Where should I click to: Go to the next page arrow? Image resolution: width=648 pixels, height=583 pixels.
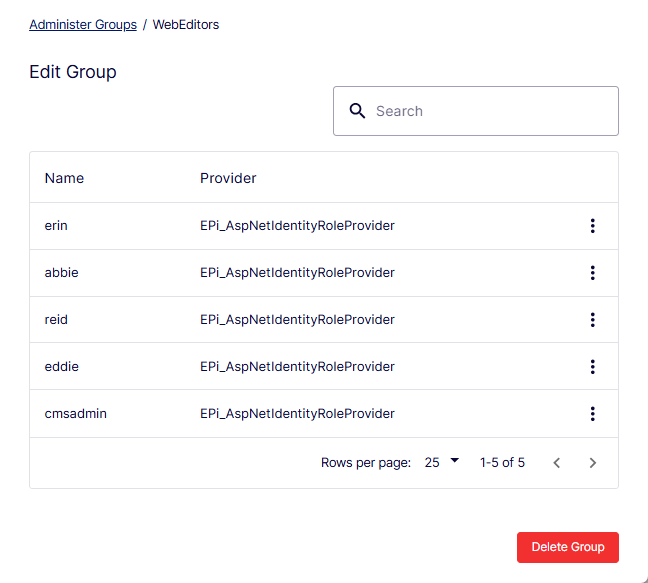click(x=593, y=463)
